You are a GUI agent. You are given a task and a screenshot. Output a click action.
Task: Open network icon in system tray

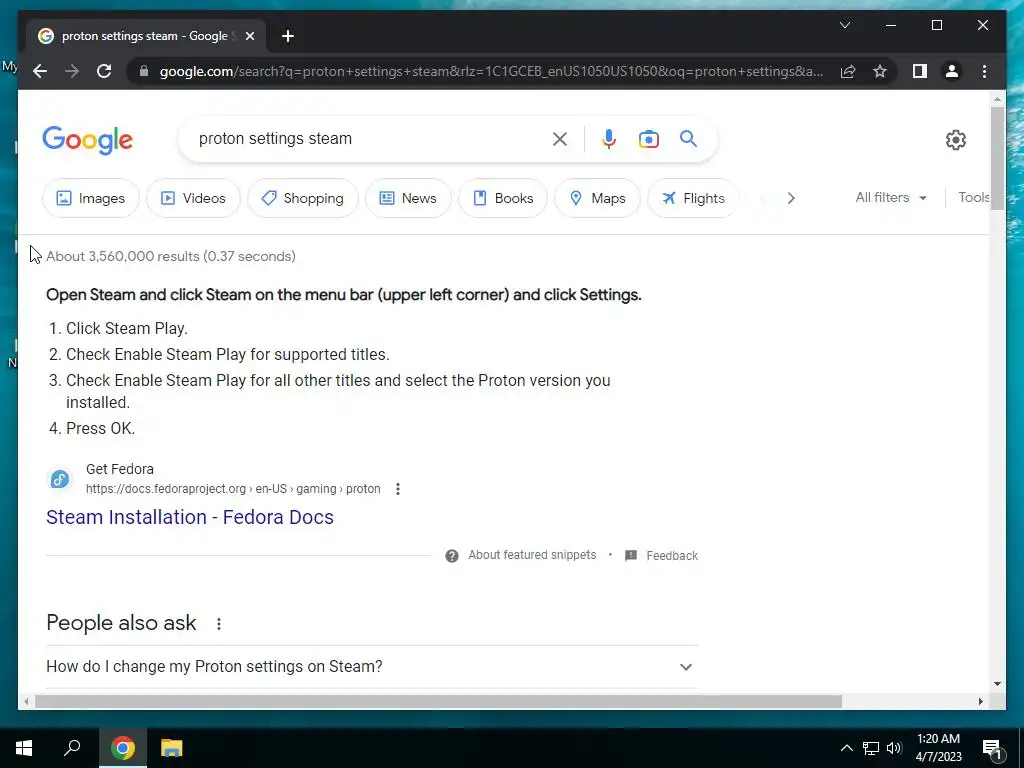point(871,748)
